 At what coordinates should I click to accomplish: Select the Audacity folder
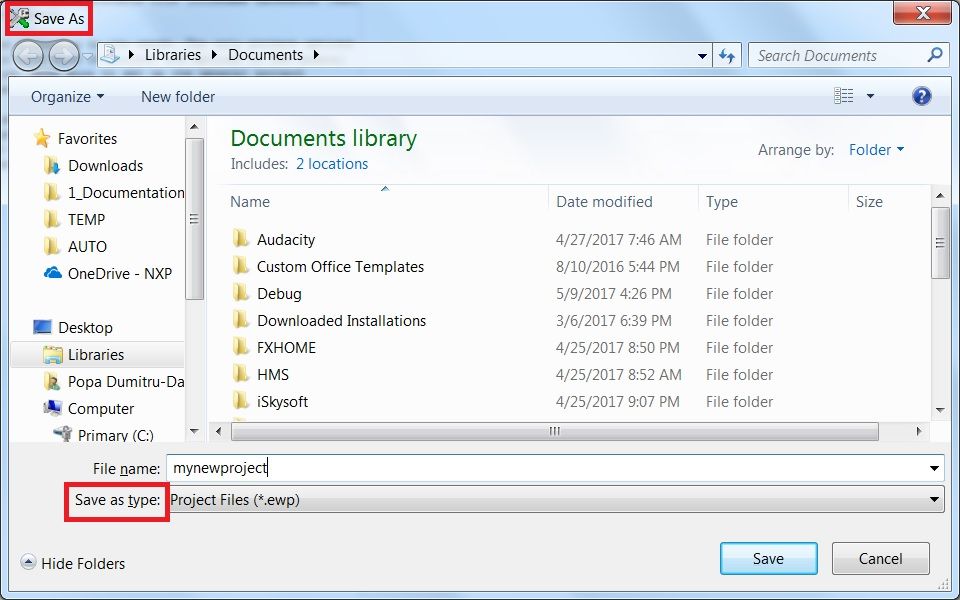285,240
